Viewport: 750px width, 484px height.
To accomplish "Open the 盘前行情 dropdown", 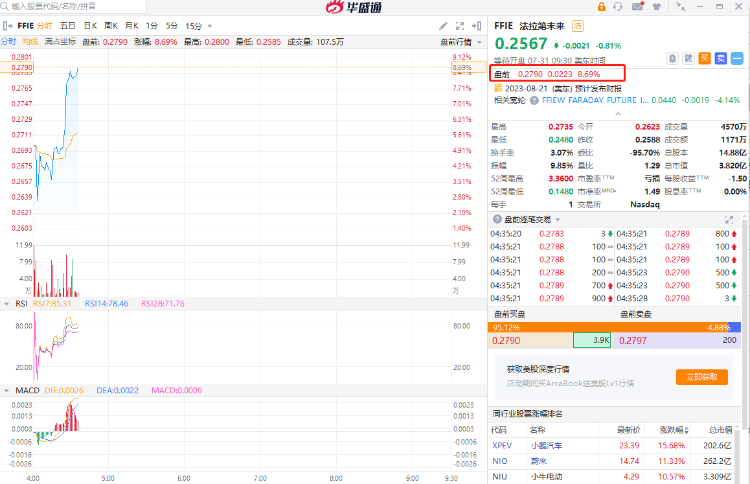I will tap(461, 42).
